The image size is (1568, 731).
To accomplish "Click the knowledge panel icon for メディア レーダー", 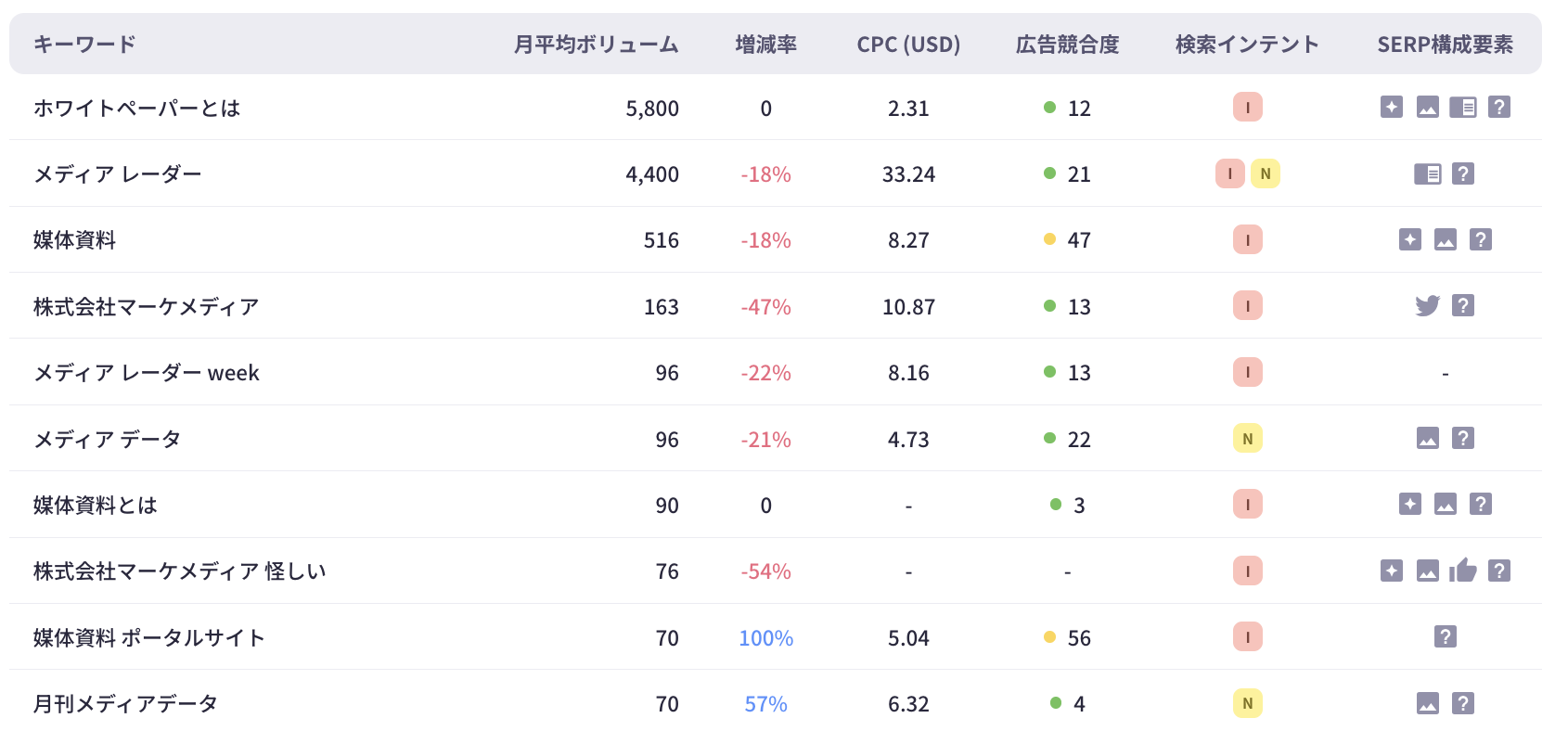I will coord(1427,173).
